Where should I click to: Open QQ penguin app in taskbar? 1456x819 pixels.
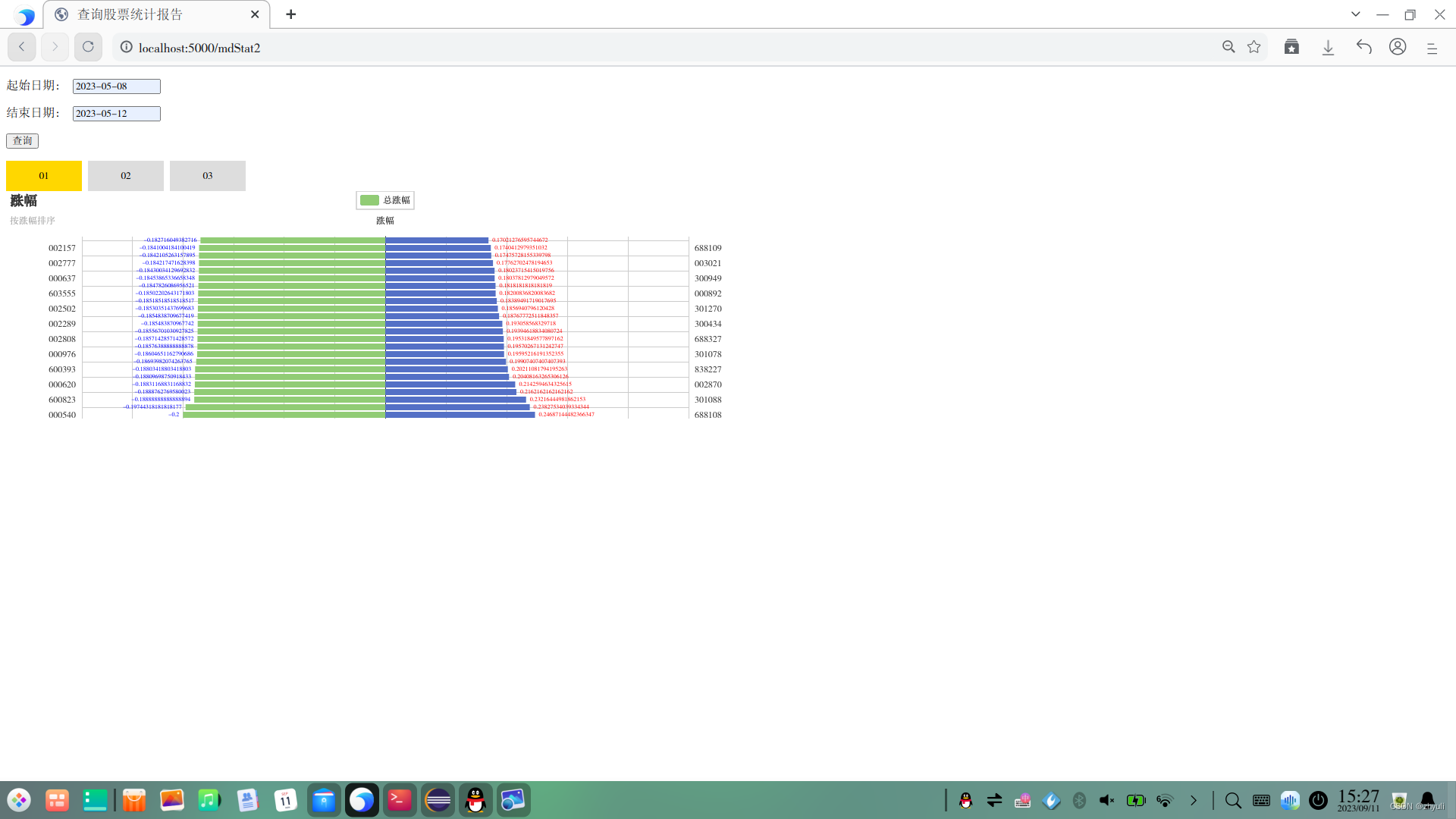475,801
